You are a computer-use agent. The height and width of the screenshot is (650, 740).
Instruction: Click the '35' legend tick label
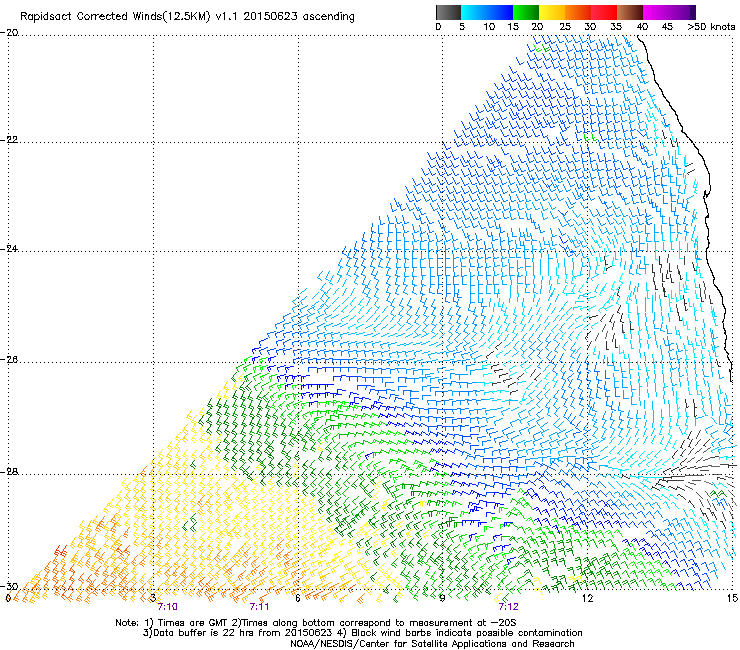(x=616, y=27)
